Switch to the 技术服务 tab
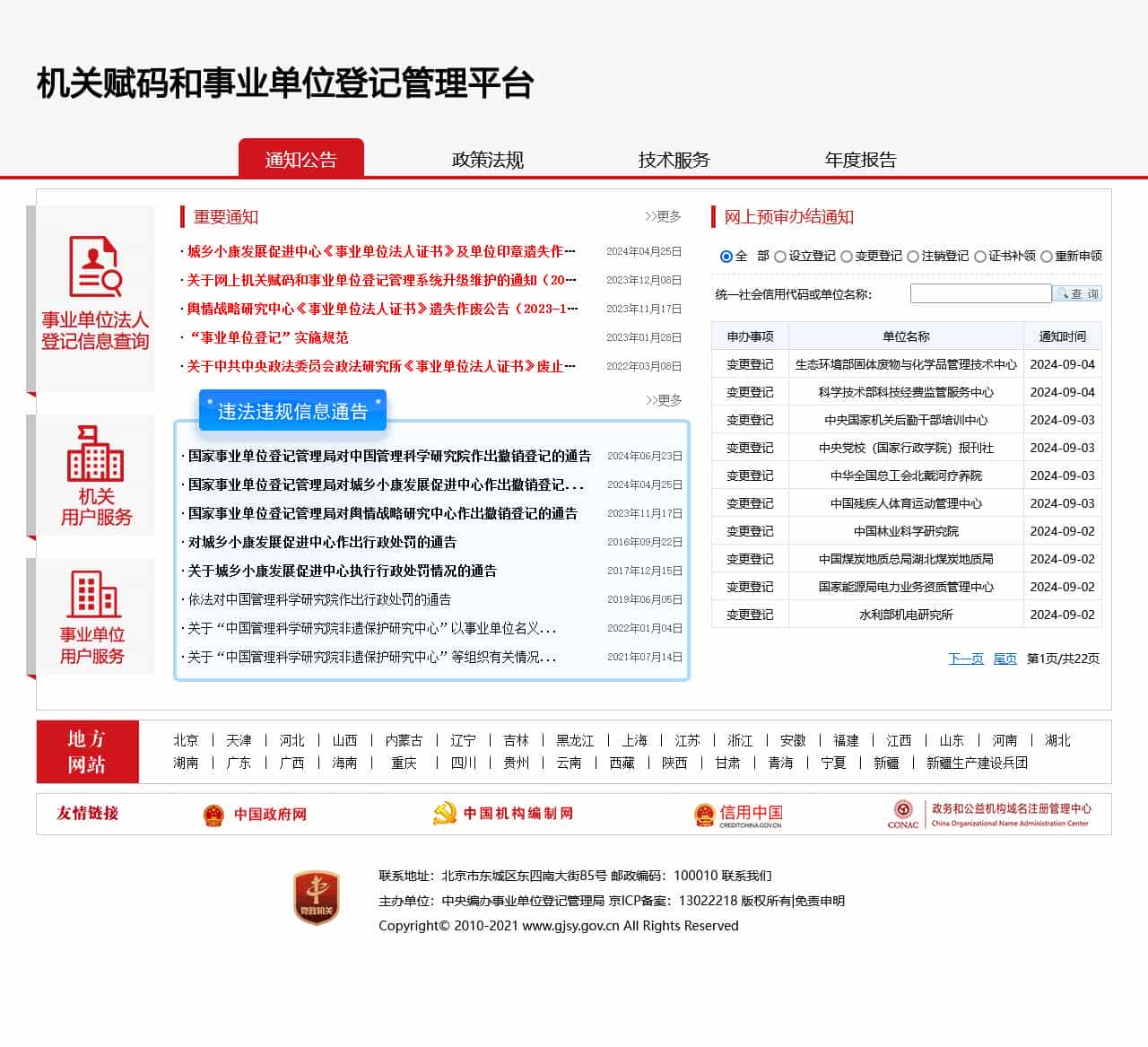This screenshot has height=1047, width=1148. [674, 160]
